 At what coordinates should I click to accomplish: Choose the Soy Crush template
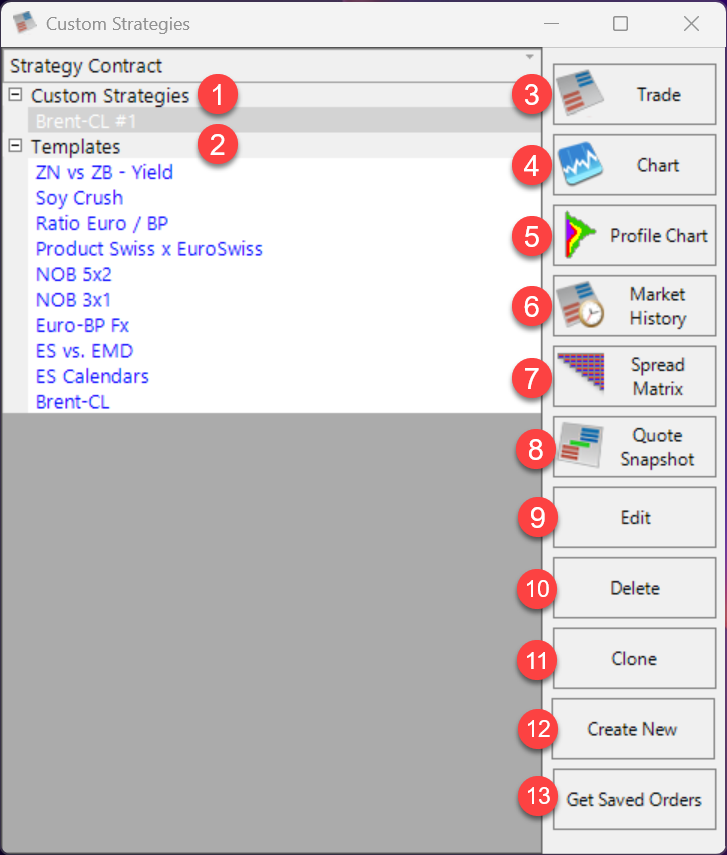[x=79, y=198]
